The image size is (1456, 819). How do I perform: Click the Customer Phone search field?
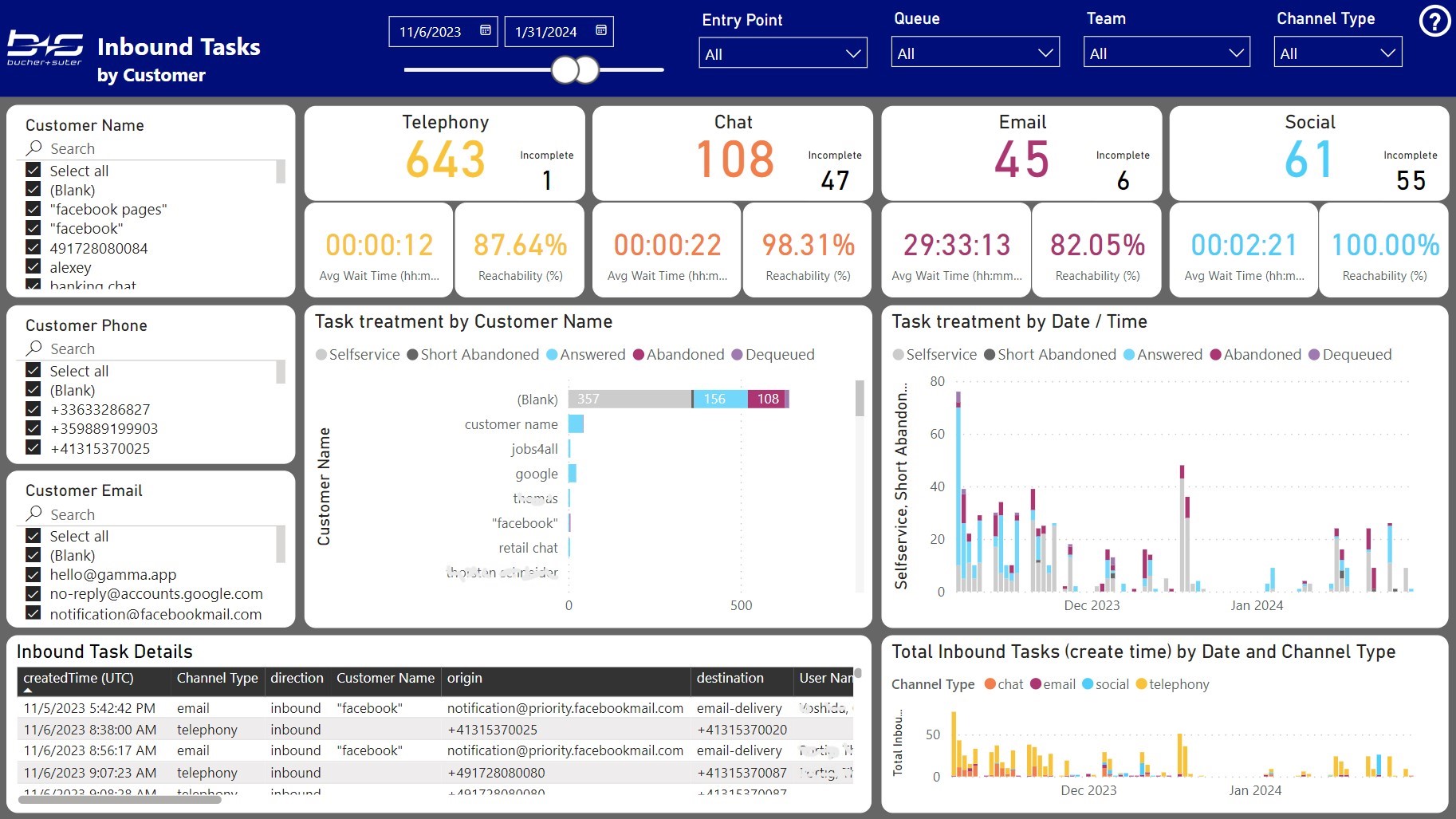[152, 348]
